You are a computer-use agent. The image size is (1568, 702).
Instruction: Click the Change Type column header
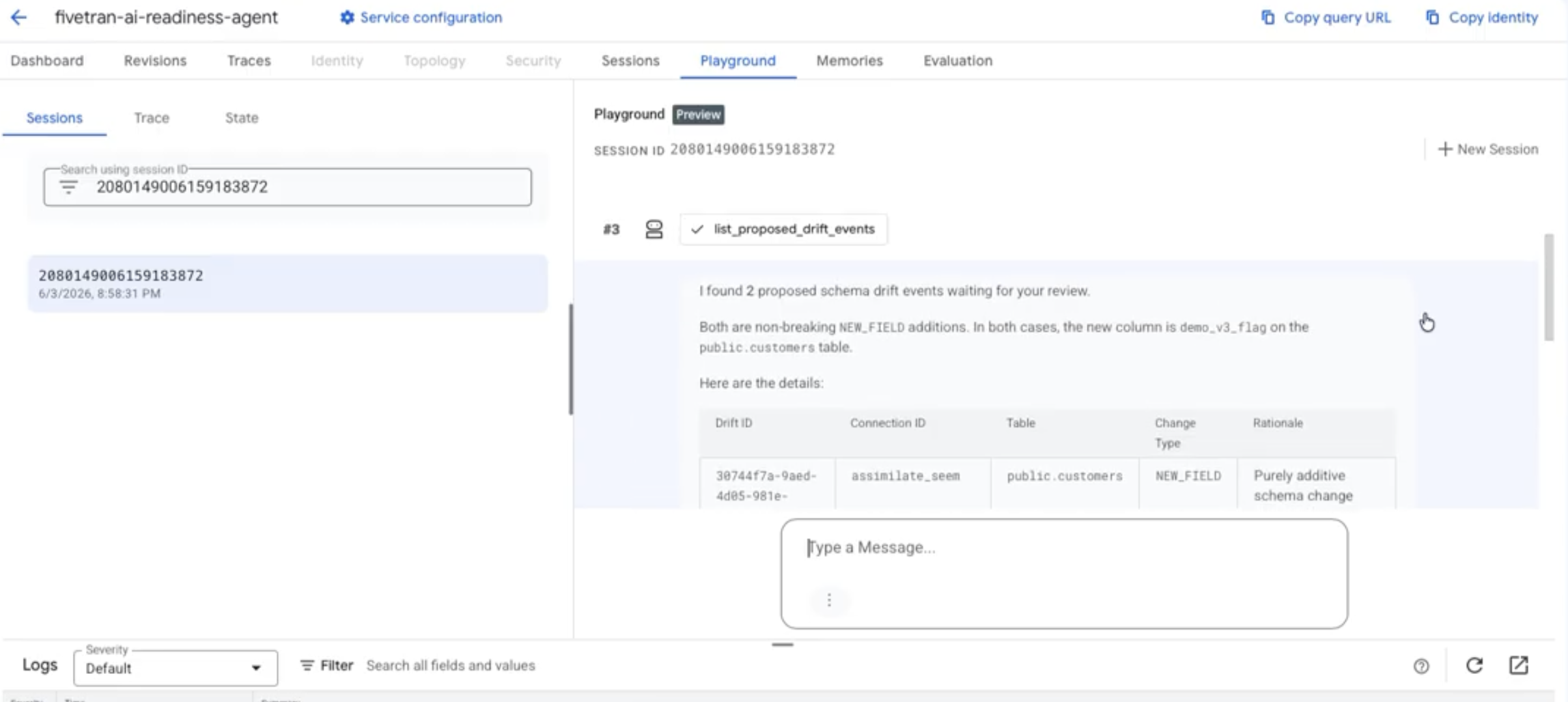1175,433
